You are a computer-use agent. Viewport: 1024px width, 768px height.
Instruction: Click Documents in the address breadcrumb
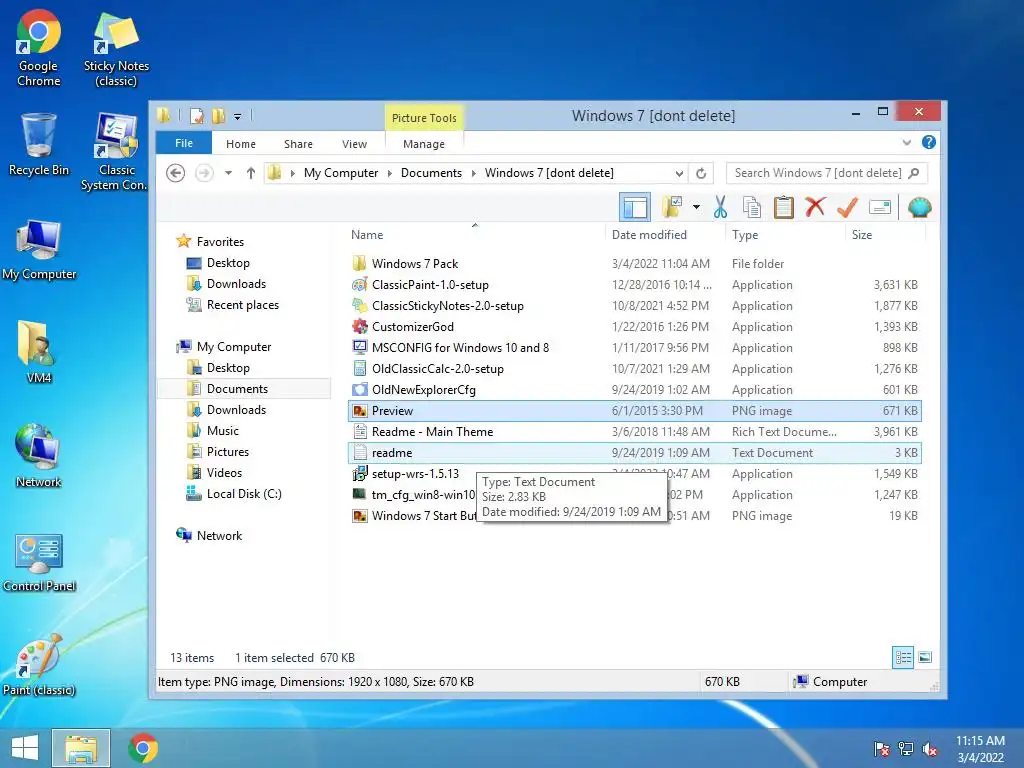coord(431,173)
